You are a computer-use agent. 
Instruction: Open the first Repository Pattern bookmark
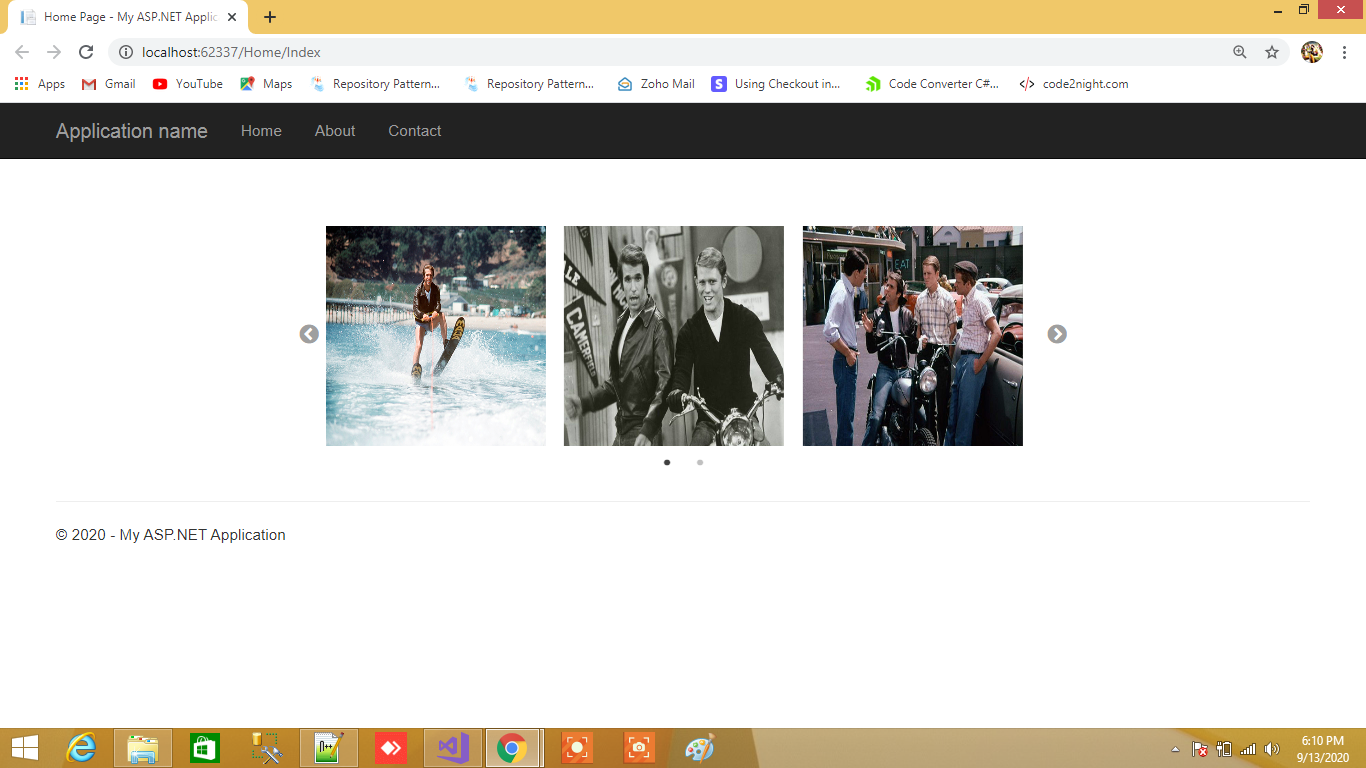click(x=376, y=84)
